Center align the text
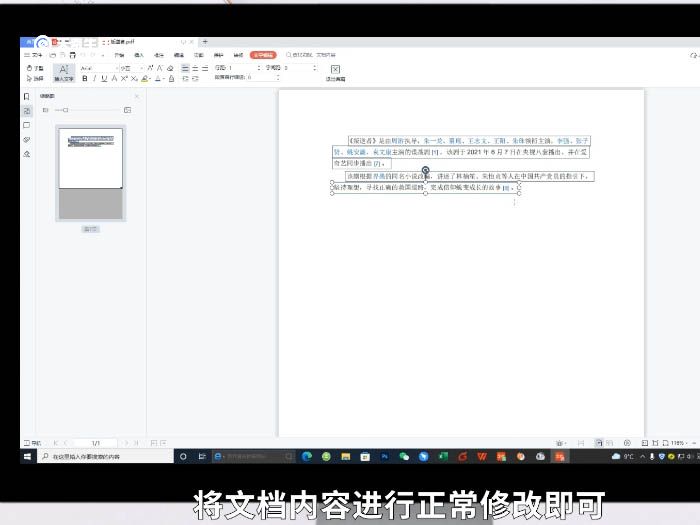Screen dimensions: 700x525 pyautogui.click(x=195, y=68)
